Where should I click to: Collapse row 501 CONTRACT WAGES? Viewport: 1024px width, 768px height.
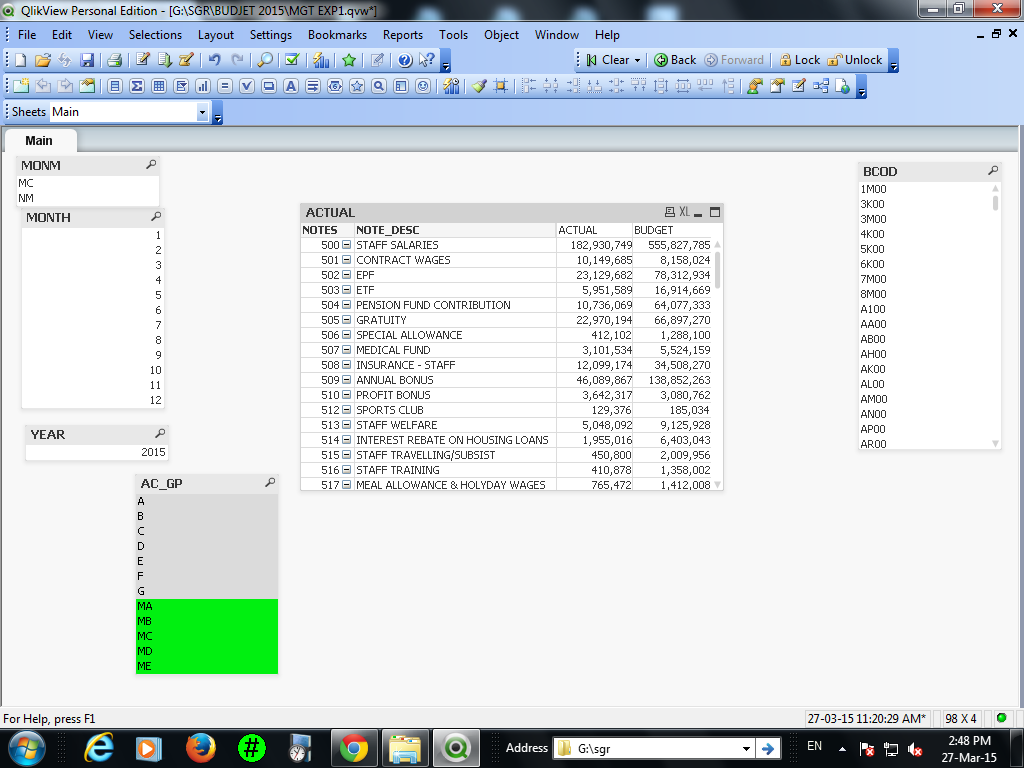click(347, 260)
